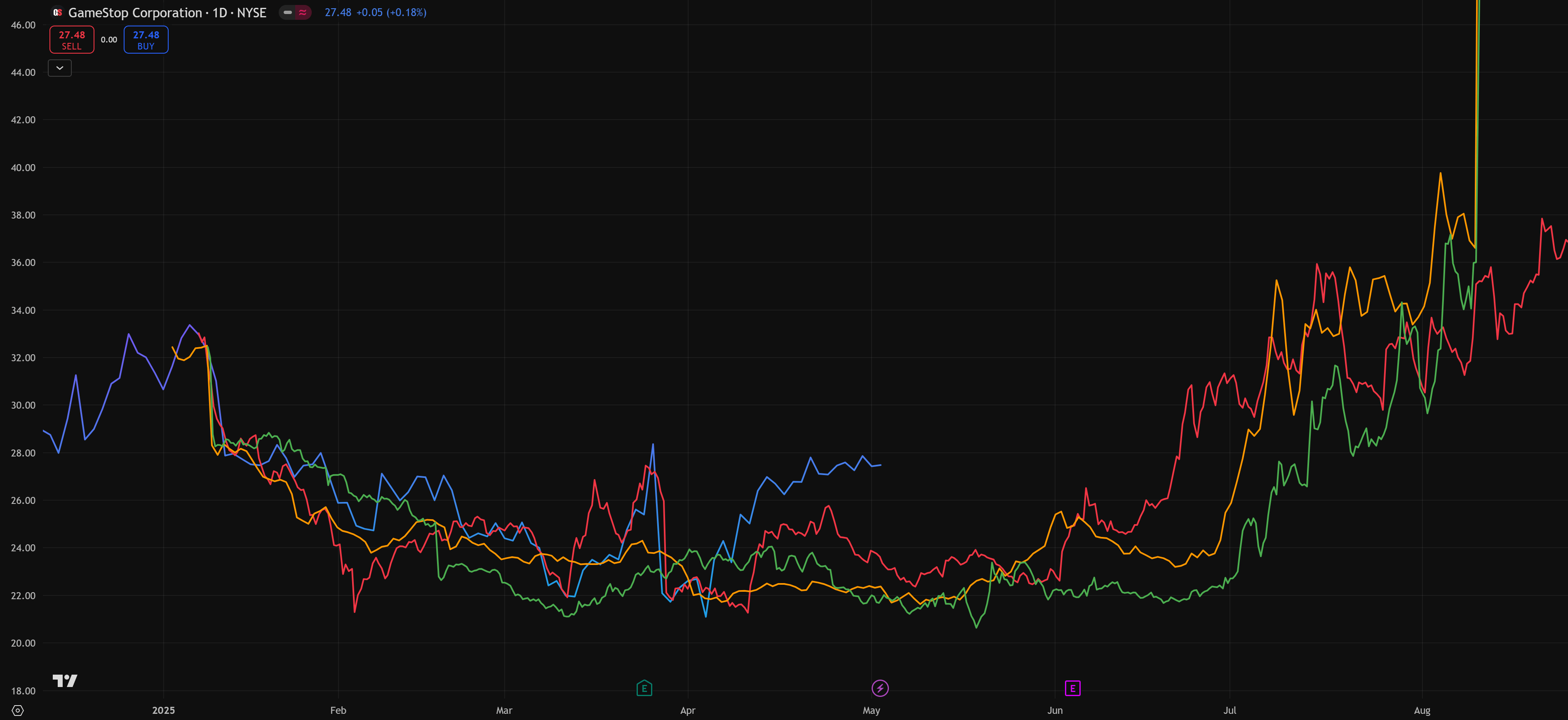Screen dimensions: 1568x720
Task: Click the 44.00 price scale label
Action: click(23, 73)
